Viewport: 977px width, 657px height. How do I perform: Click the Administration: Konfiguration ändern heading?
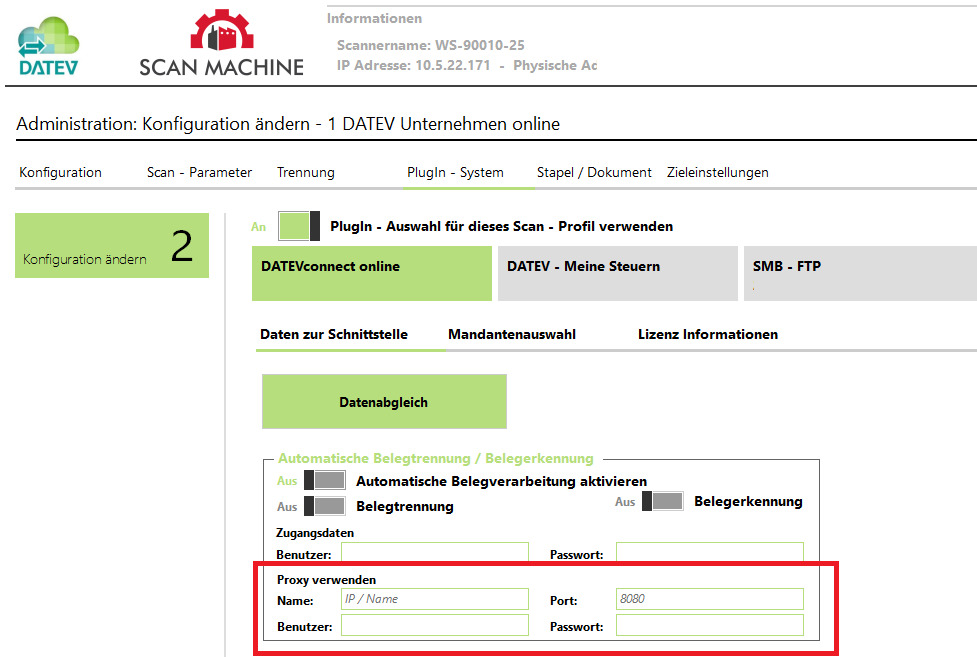point(288,124)
